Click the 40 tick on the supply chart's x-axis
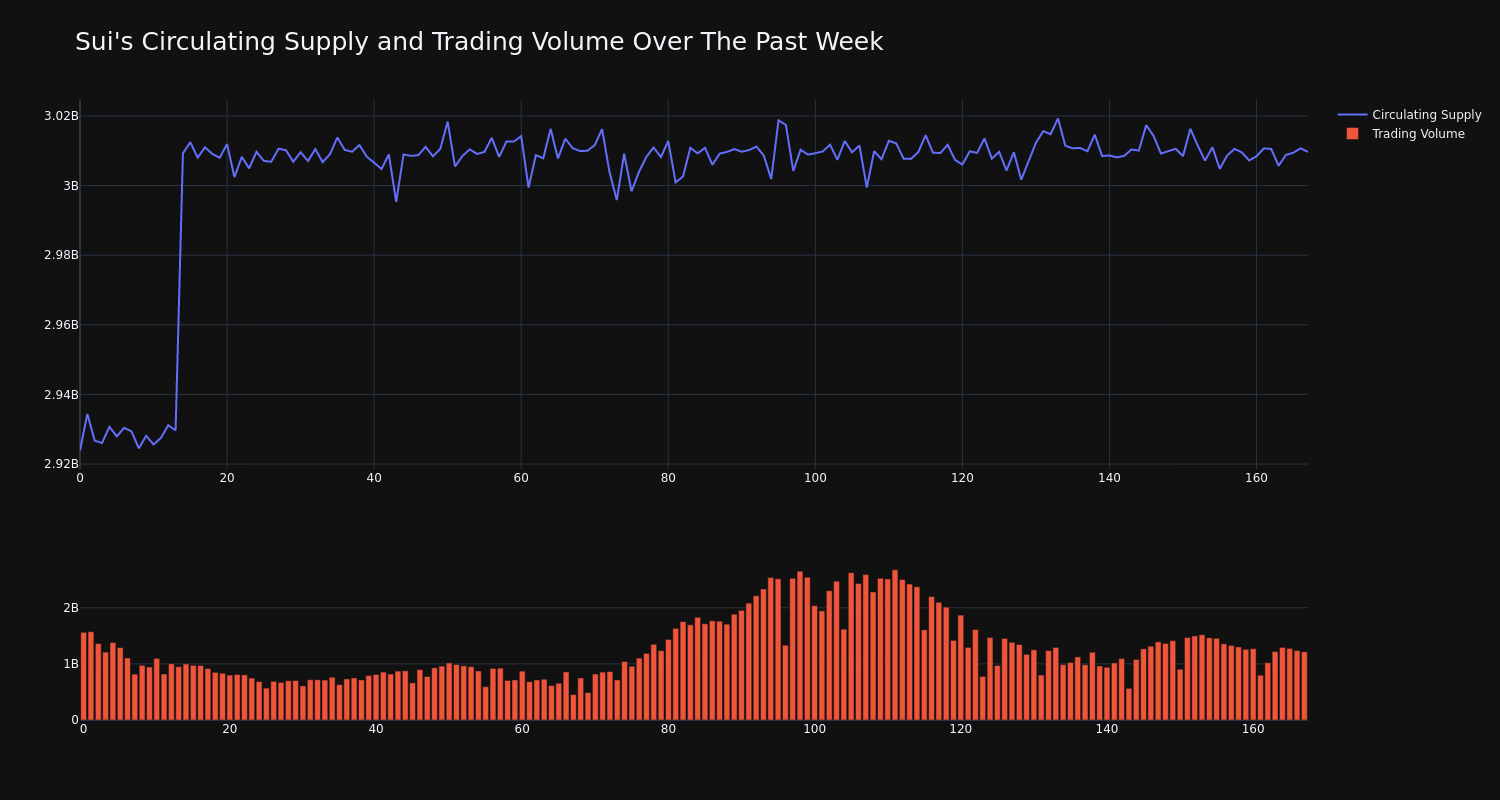This screenshot has height=800, width=1500. pyautogui.click(x=374, y=478)
